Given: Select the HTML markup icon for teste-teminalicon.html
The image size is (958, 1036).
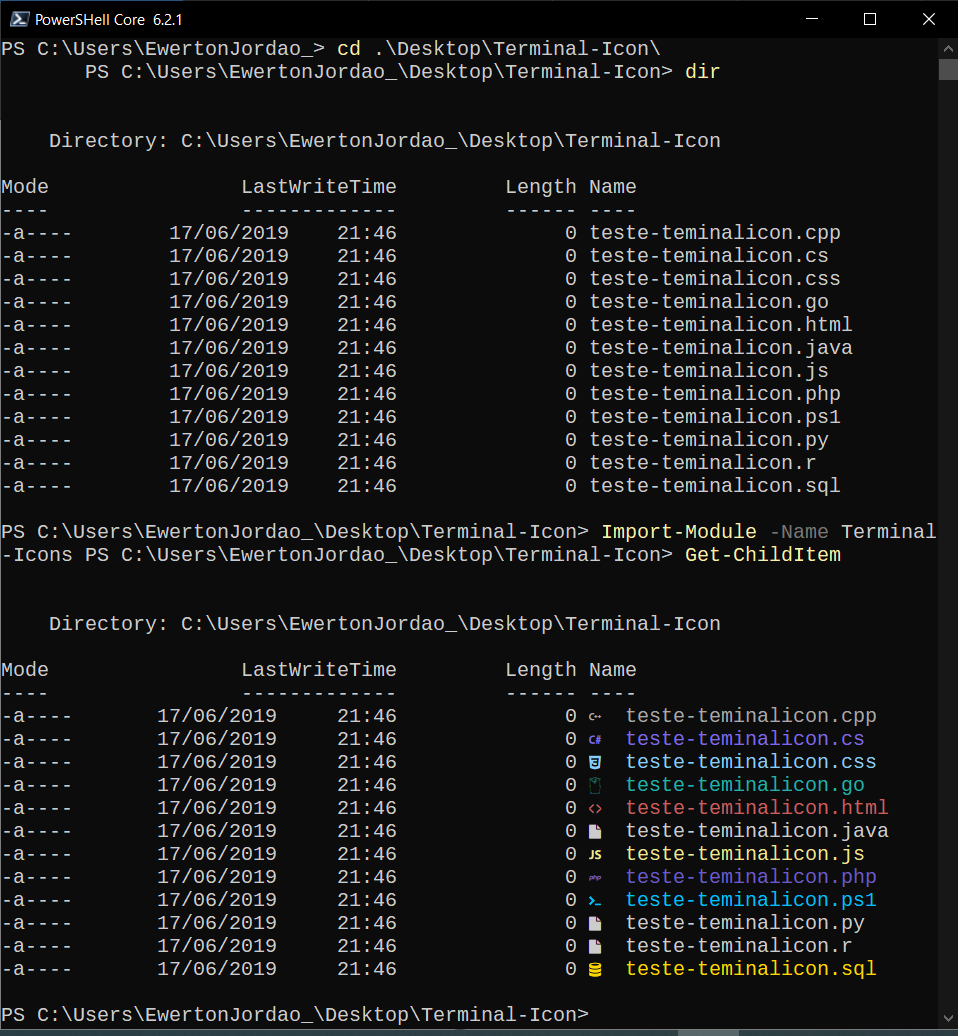Looking at the screenshot, I should click(x=595, y=807).
